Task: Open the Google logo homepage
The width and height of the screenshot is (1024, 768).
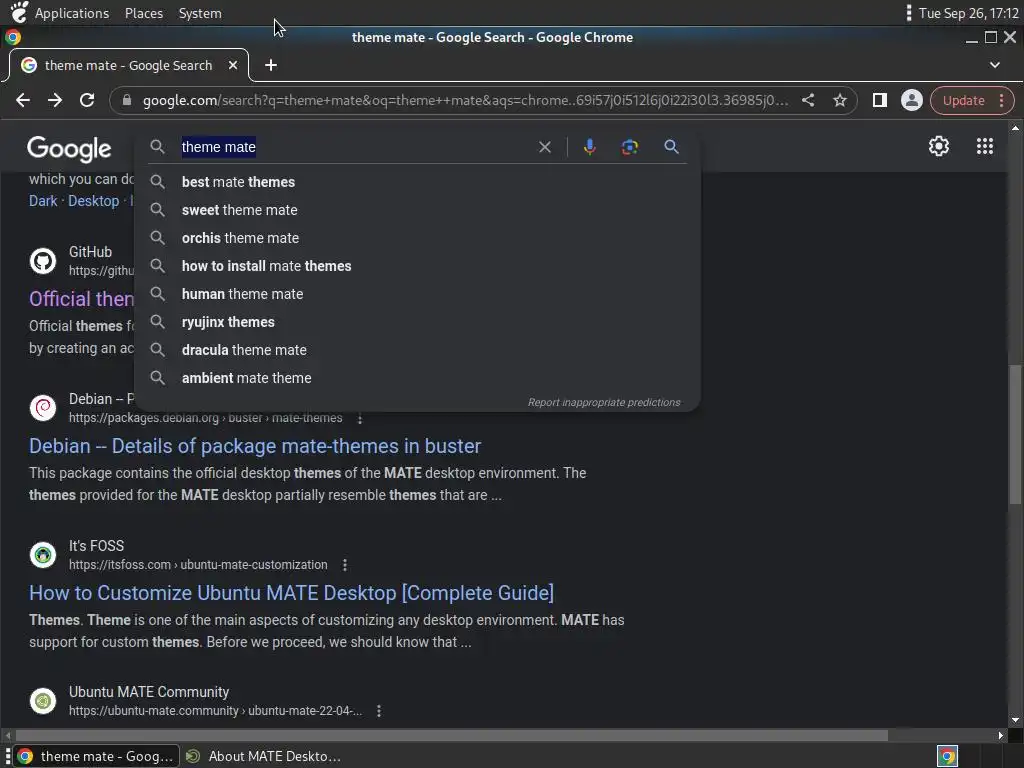Action: [x=69, y=149]
